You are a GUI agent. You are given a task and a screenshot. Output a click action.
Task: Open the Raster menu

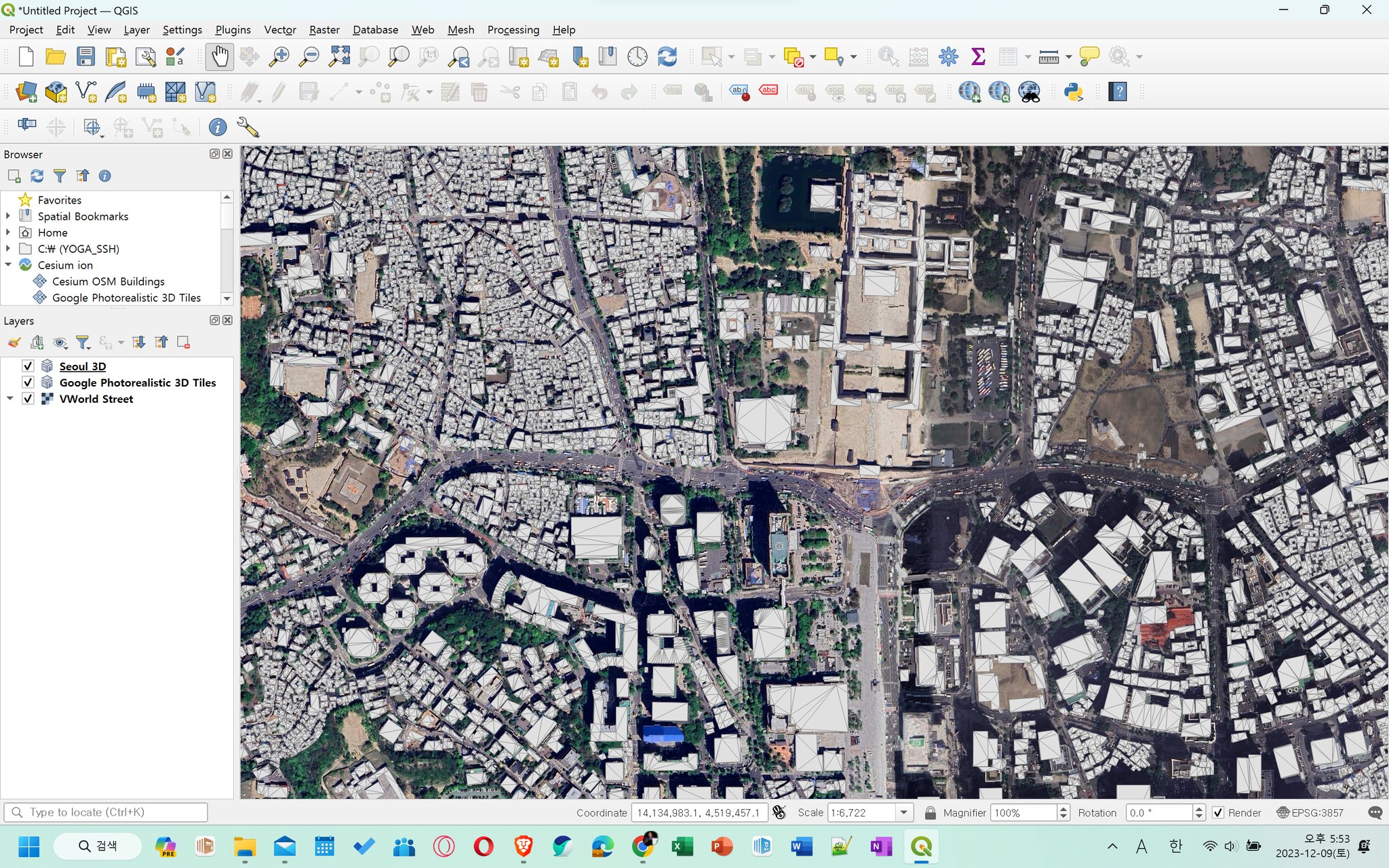point(324,30)
